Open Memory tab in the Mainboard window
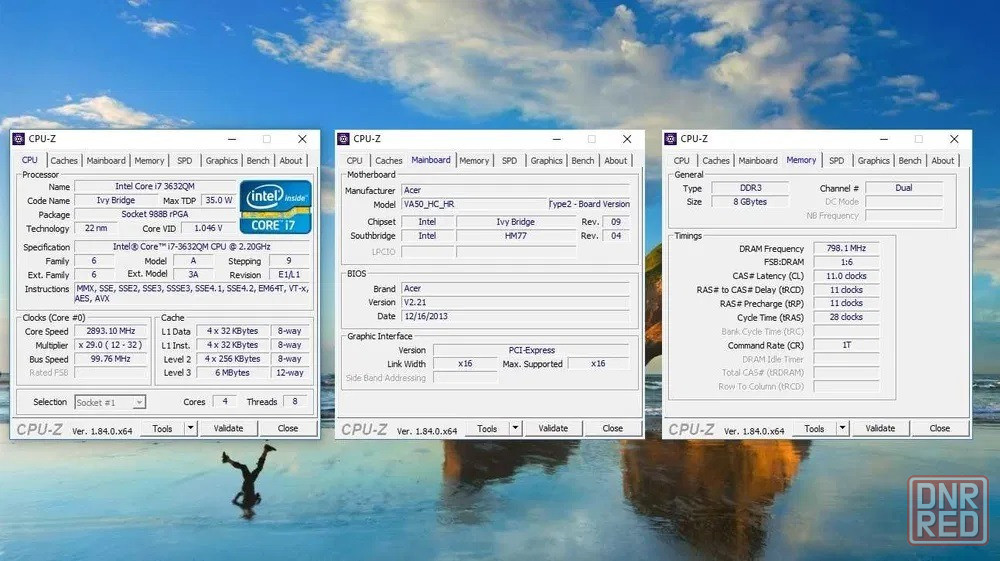This screenshot has height=561, width=1000. point(474,161)
